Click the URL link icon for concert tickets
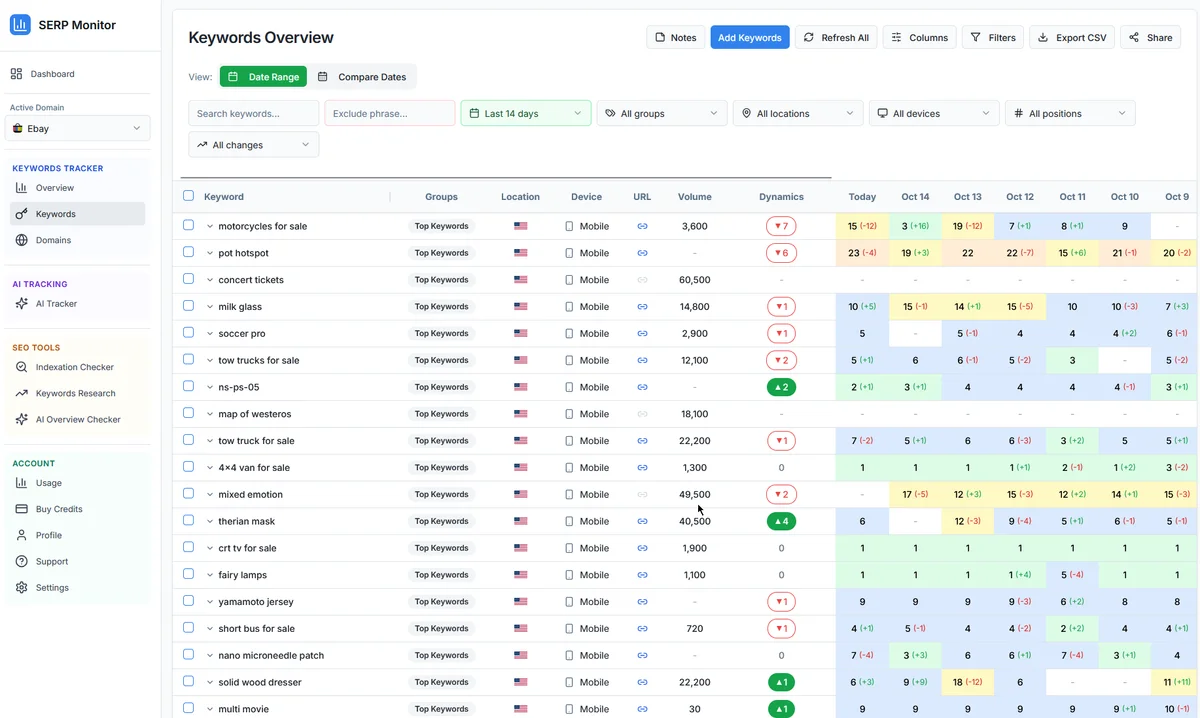The image size is (1200, 718). pyautogui.click(x=642, y=280)
